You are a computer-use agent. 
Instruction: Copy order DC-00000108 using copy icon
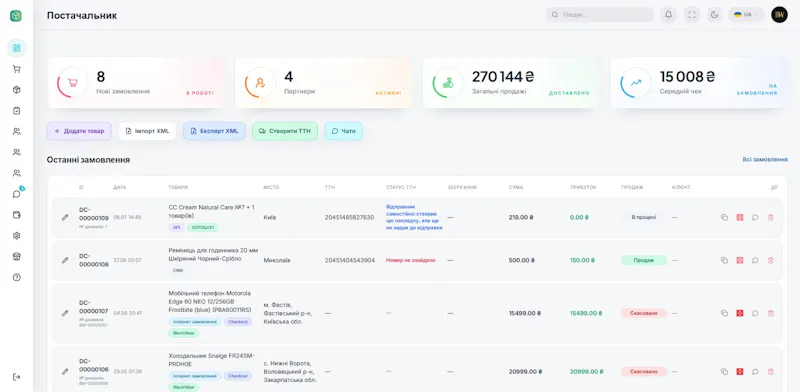point(724,260)
